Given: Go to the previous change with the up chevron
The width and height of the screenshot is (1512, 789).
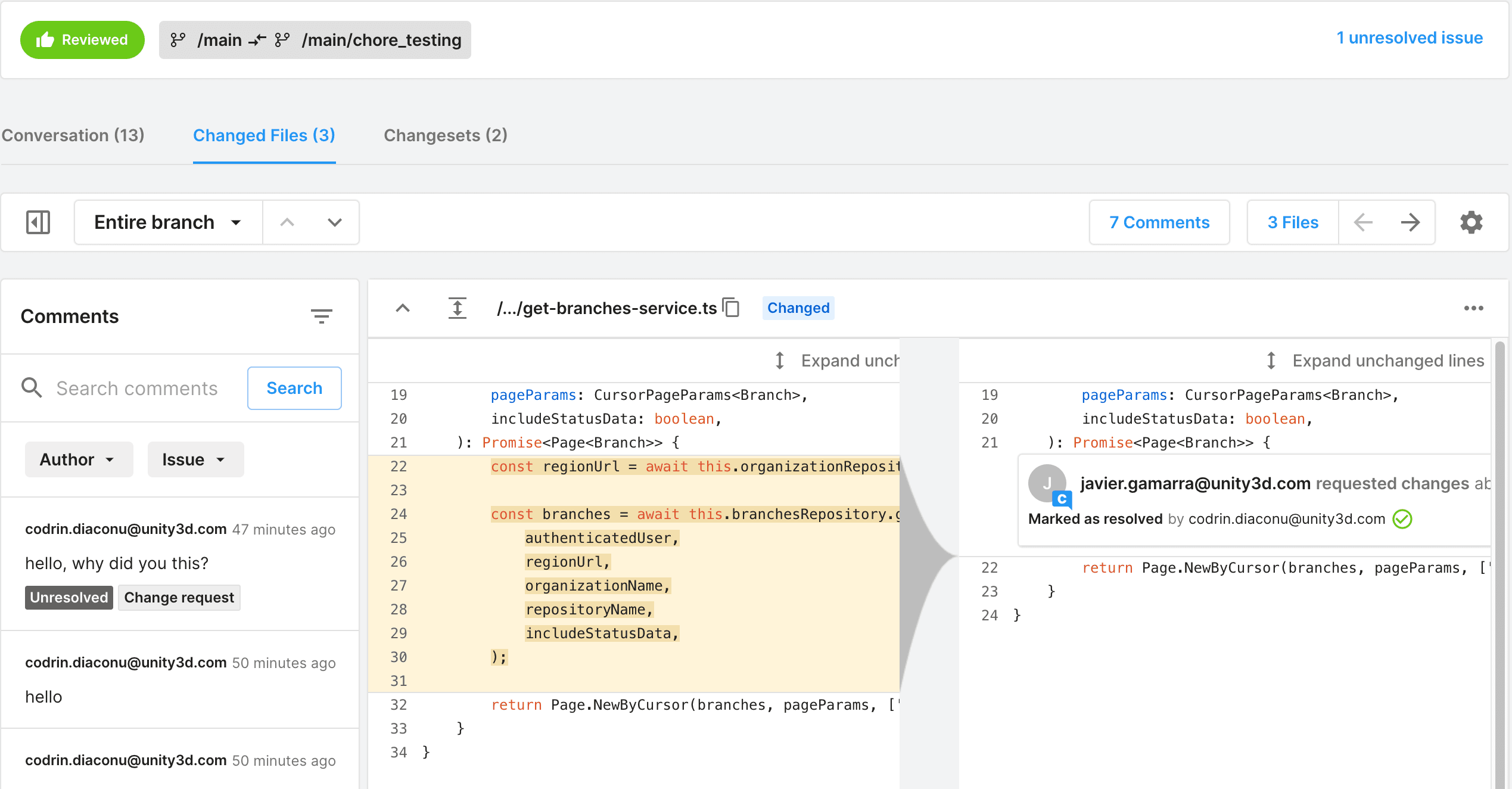Looking at the screenshot, I should 287,222.
